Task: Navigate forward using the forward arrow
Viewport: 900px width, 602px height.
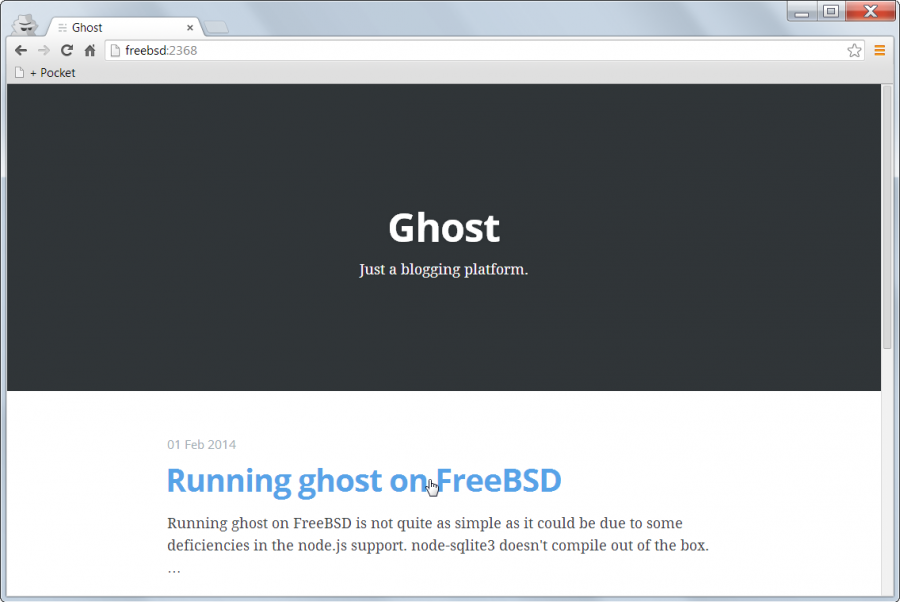Action: tap(43, 50)
